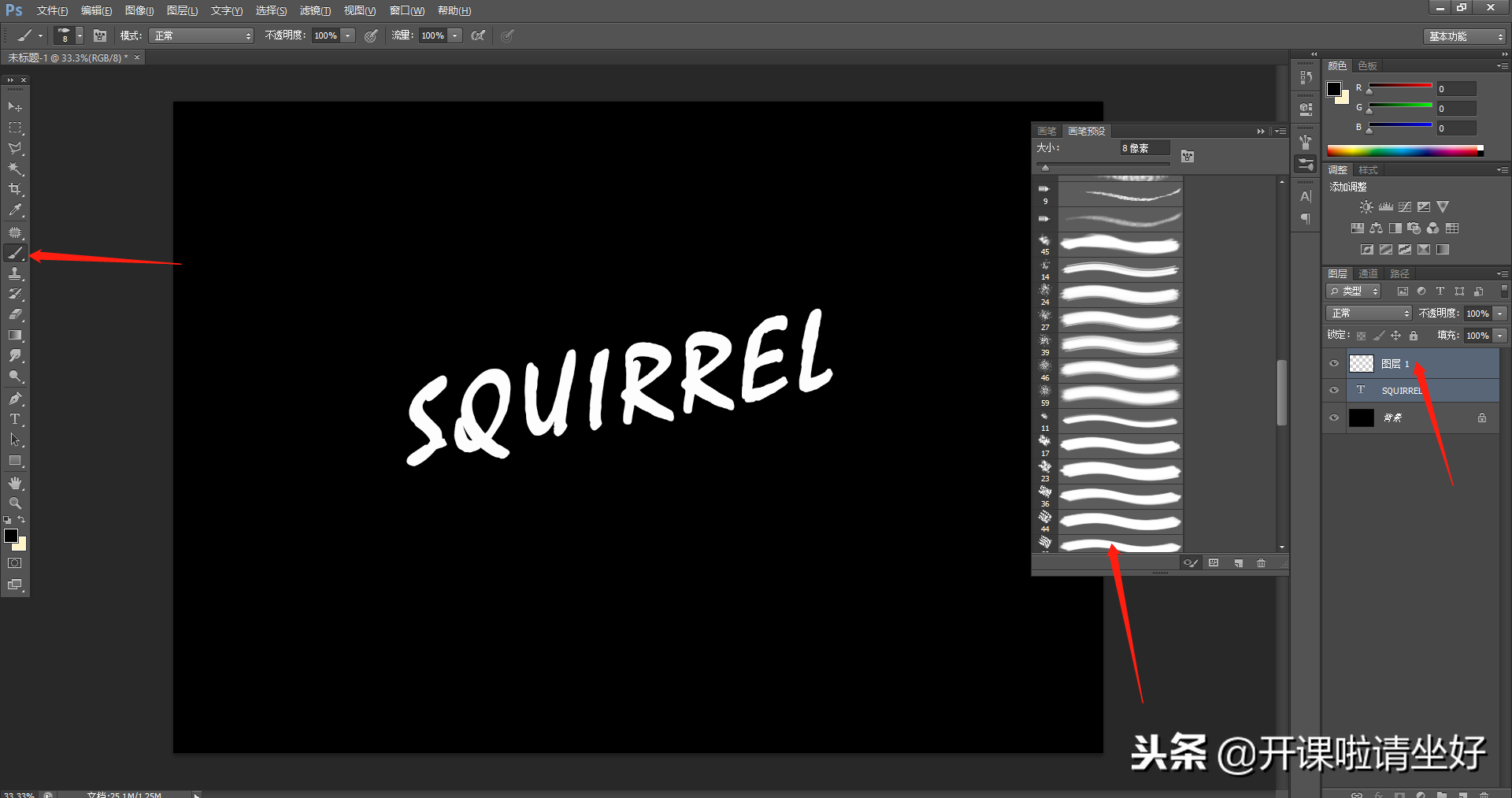The image size is (1512, 798).
Task: Open the 基本功能 workspace dropdown
Action: 1465,36
